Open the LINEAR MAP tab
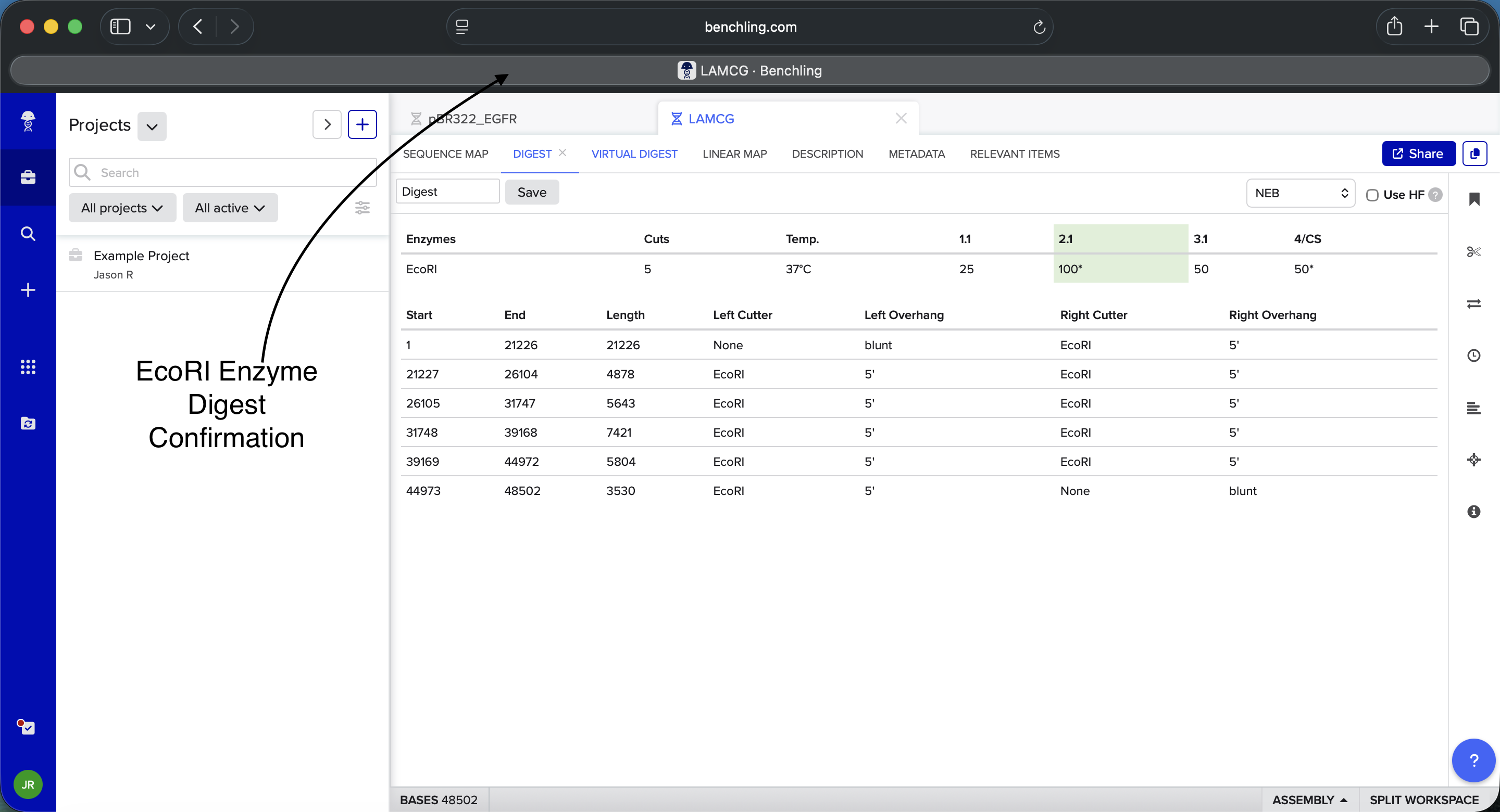This screenshot has width=1500, height=812. [734, 154]
